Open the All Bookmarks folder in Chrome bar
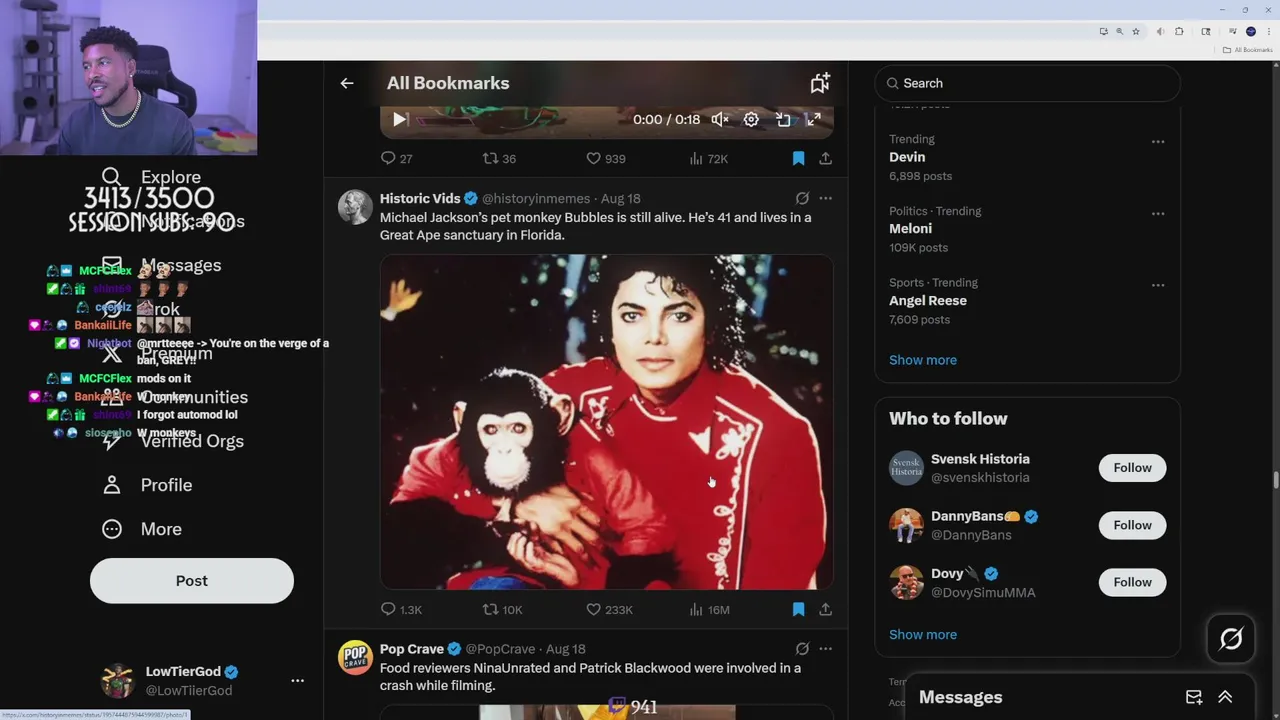This screenshot has height=720, width=1280. (1248, 50)
